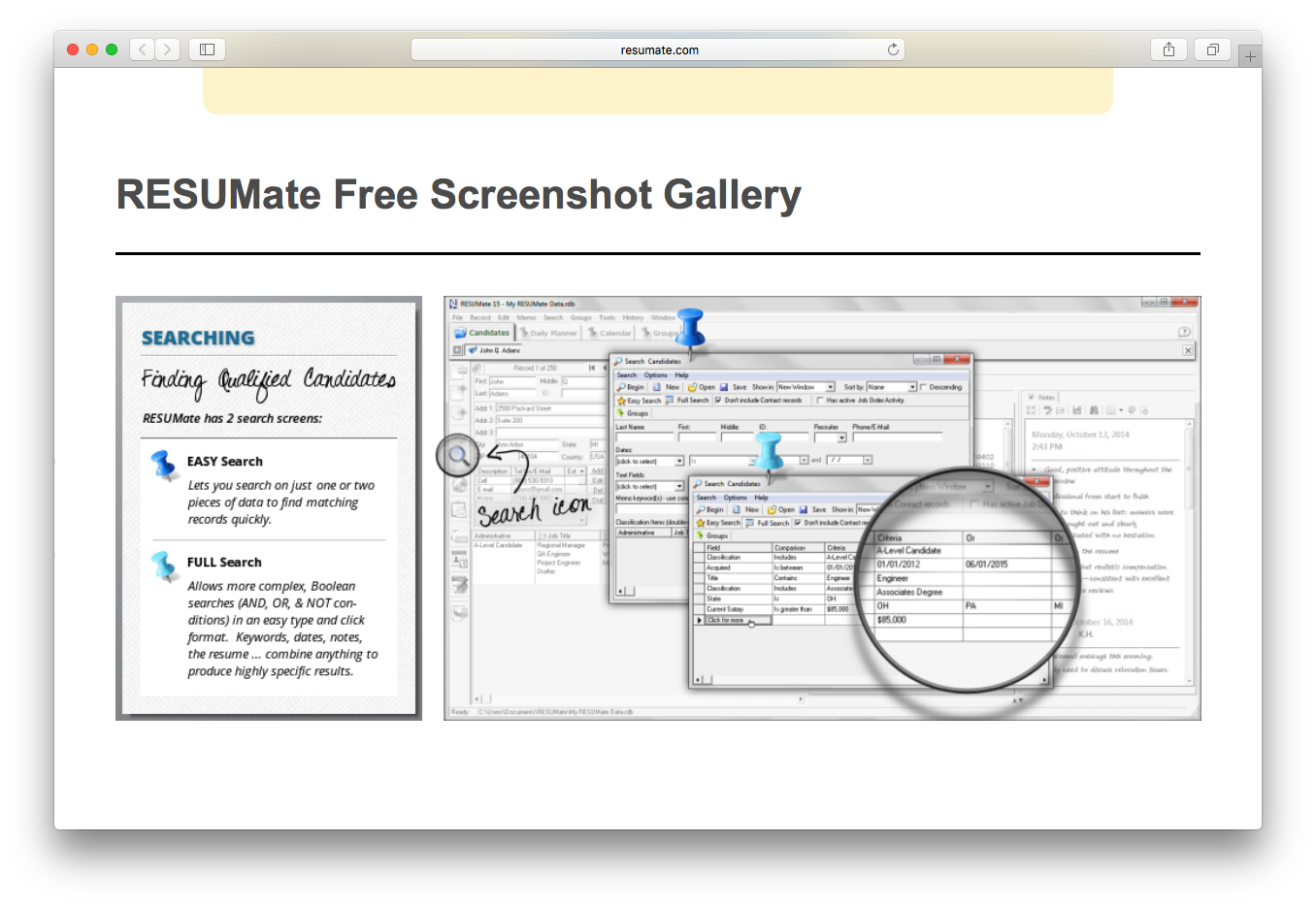Go back using Safari's back arrow
The image size is (1316, 907).
142,49
